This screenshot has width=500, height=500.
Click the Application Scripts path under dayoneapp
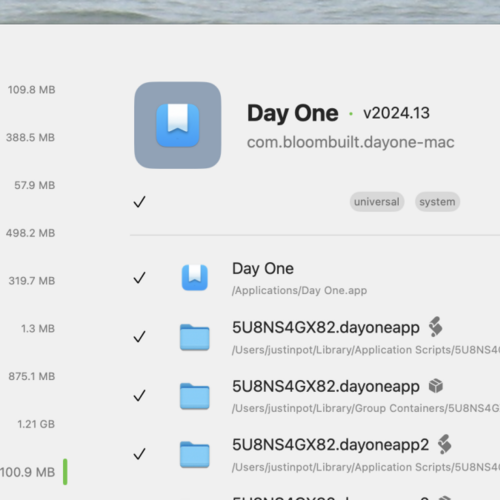click(366, 350)
